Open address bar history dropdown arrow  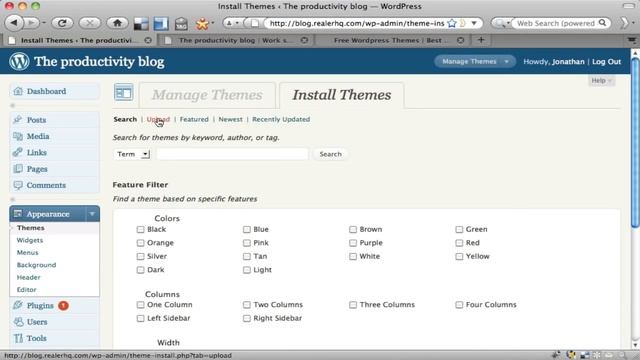pyautogui.click(x=474, y=23)
